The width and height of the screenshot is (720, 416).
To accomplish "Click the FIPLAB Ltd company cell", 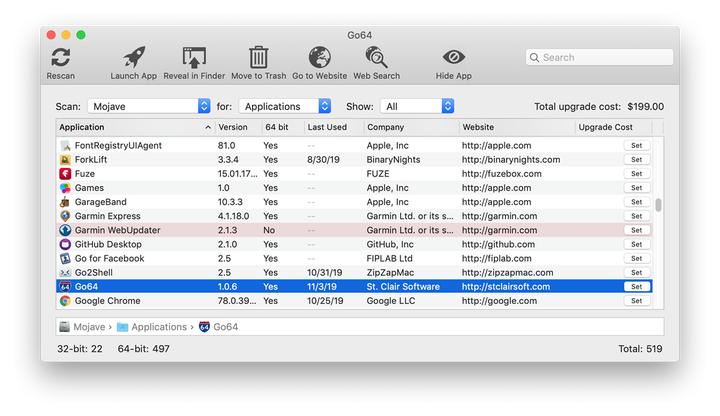I will [389, 259].
